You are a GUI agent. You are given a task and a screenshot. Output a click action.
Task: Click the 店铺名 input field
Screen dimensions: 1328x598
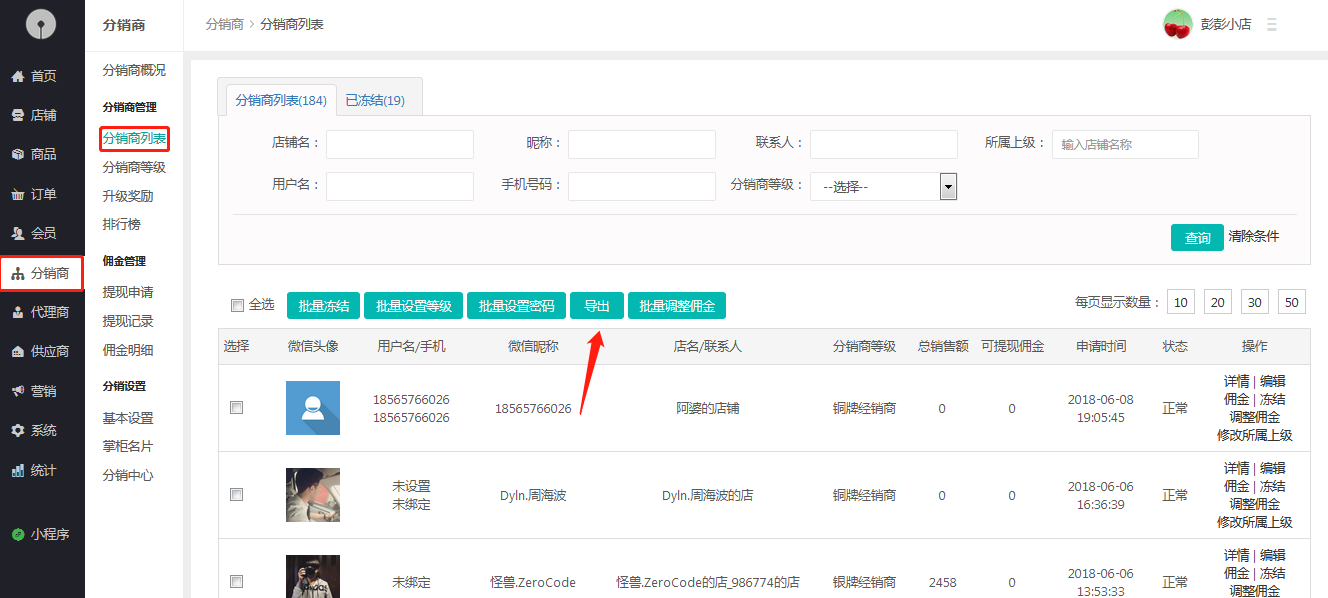tap(399, 144)
